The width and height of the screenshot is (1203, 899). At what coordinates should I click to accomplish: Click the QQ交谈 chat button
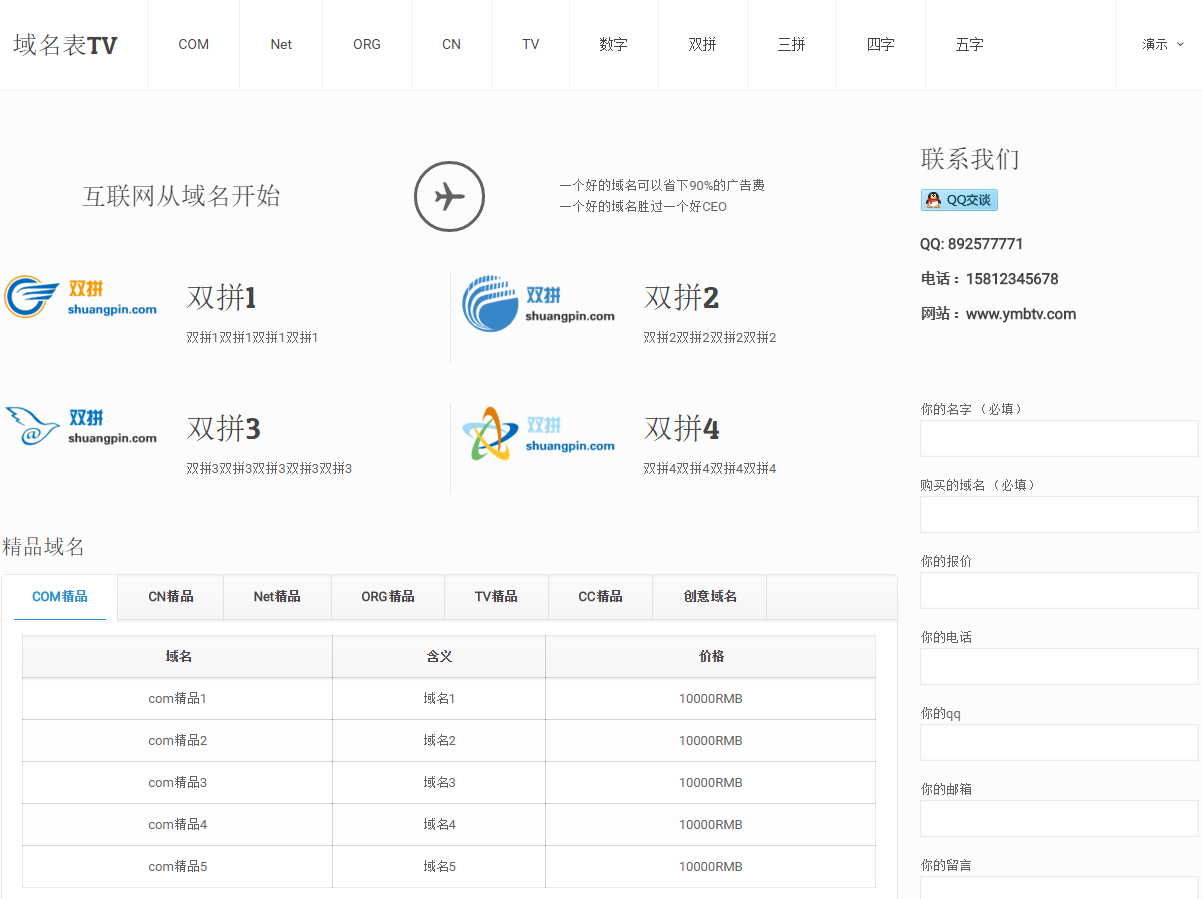959,200
